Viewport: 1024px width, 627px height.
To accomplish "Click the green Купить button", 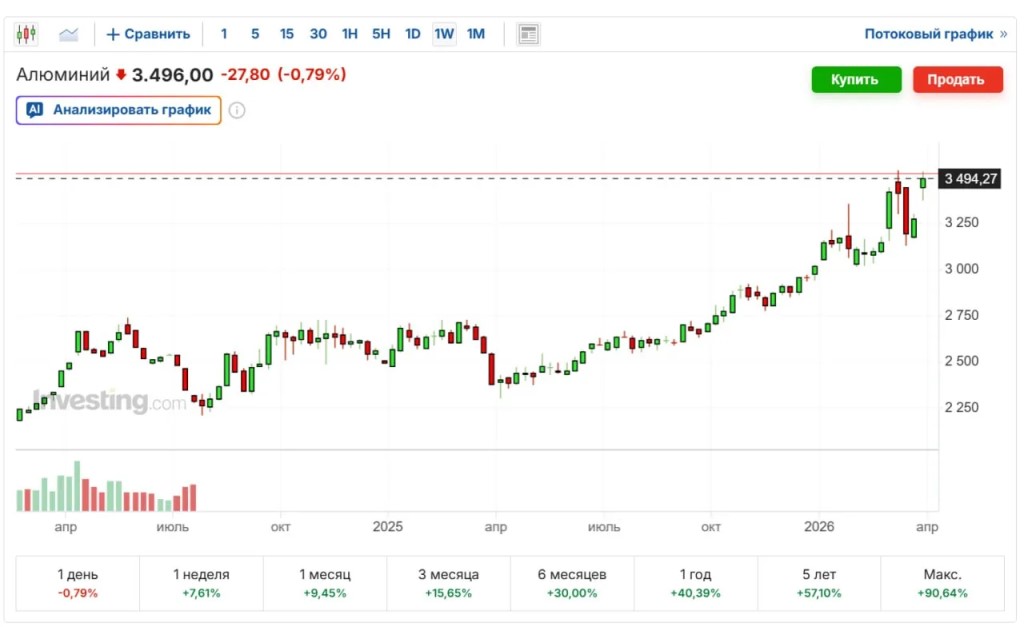I will (856, 80).
